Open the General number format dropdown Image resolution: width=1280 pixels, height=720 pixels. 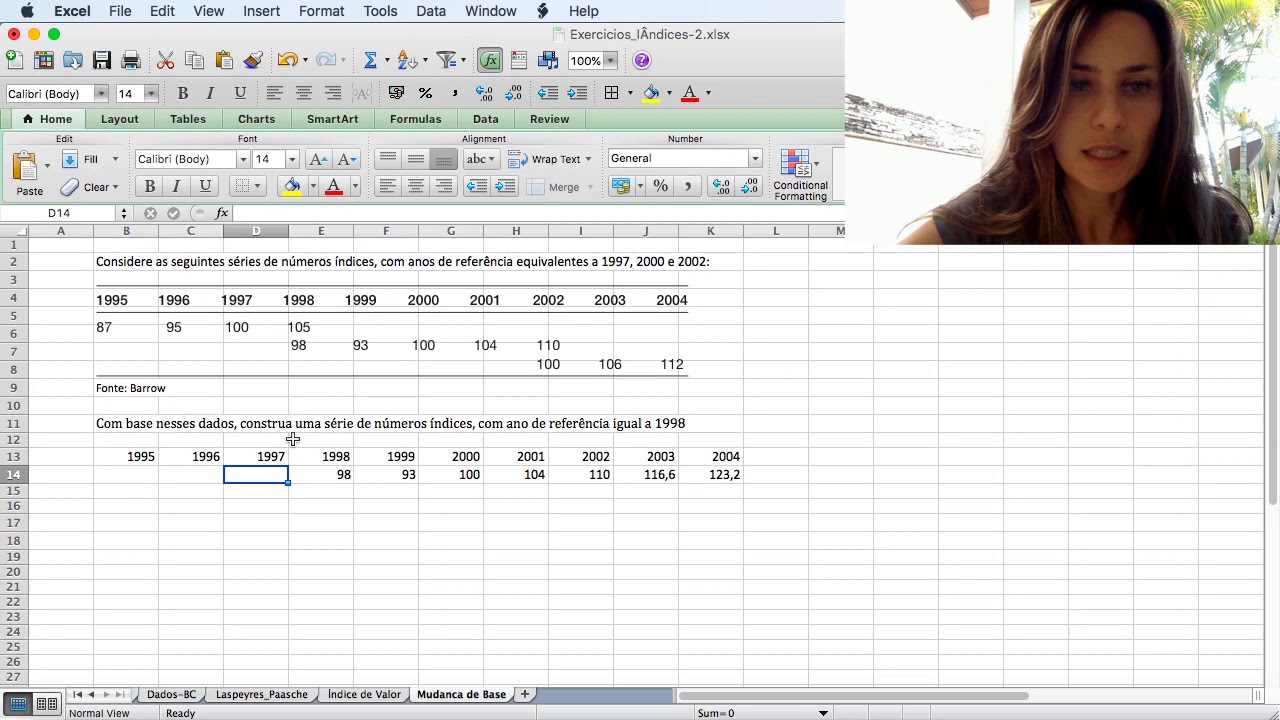tap(755, 159)
